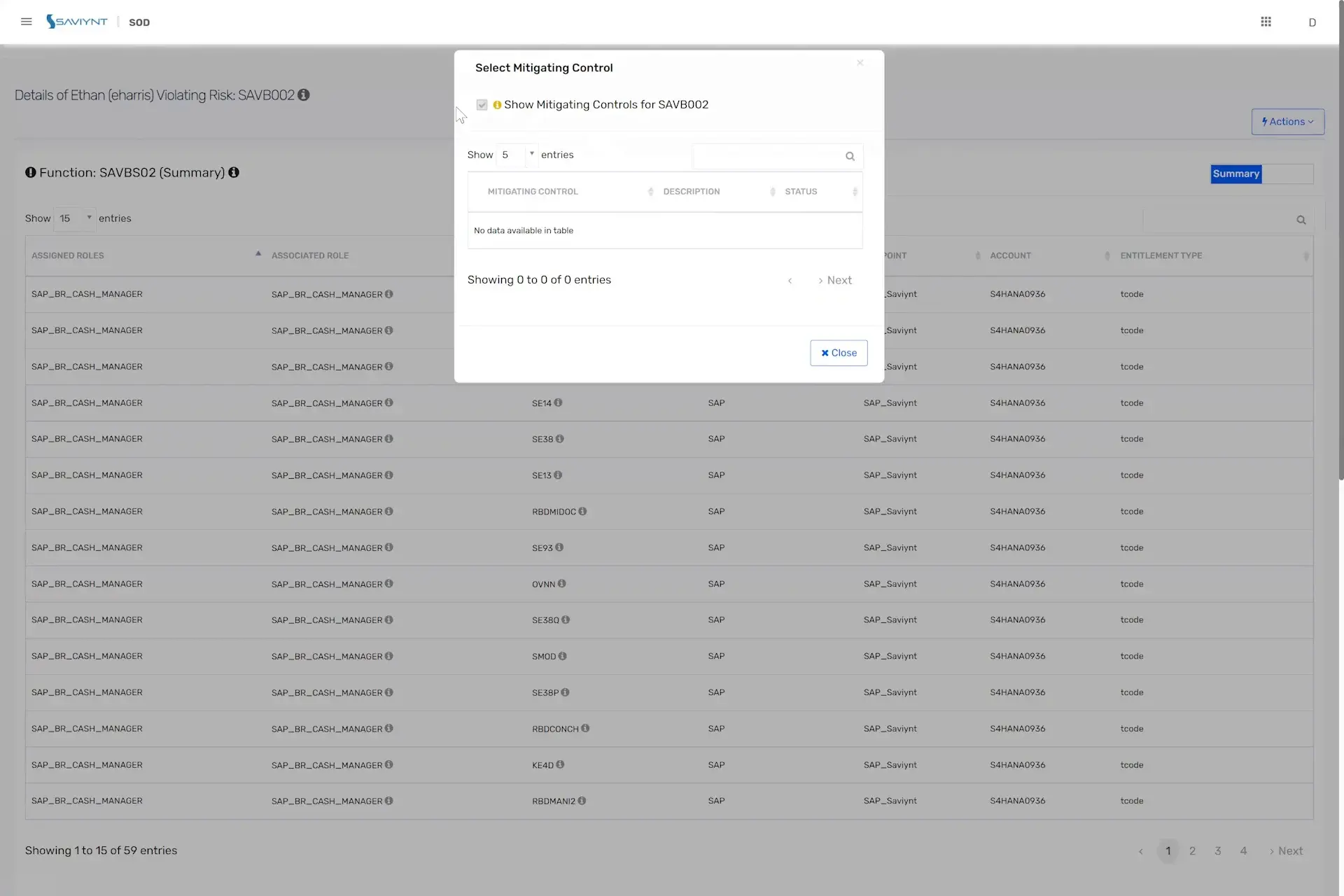
Task: Check the warning icon next to SAVB002 label
Action: click(x=497, y=105)
